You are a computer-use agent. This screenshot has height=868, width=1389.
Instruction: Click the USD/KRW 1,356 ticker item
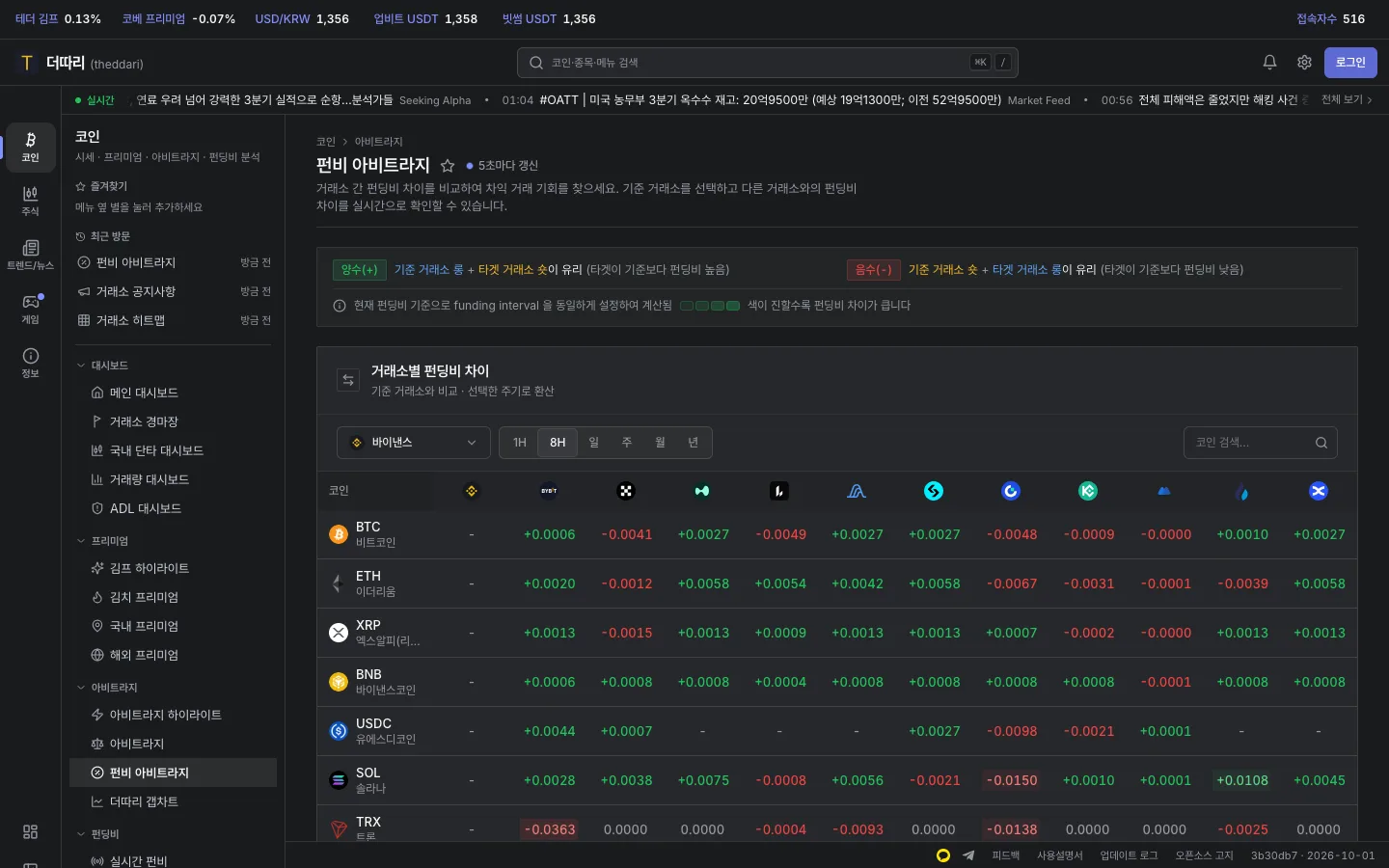click(302, 18)
